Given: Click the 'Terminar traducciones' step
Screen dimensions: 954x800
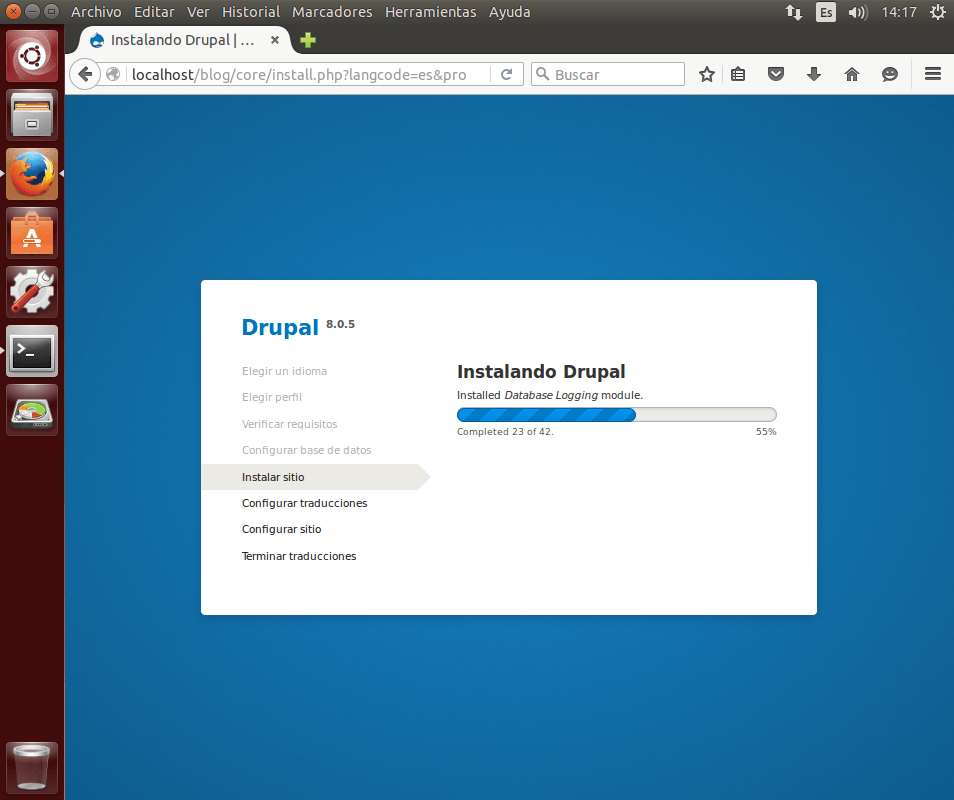Looking at the screenshot, I should pyautogui.click(x=299, y=556).
